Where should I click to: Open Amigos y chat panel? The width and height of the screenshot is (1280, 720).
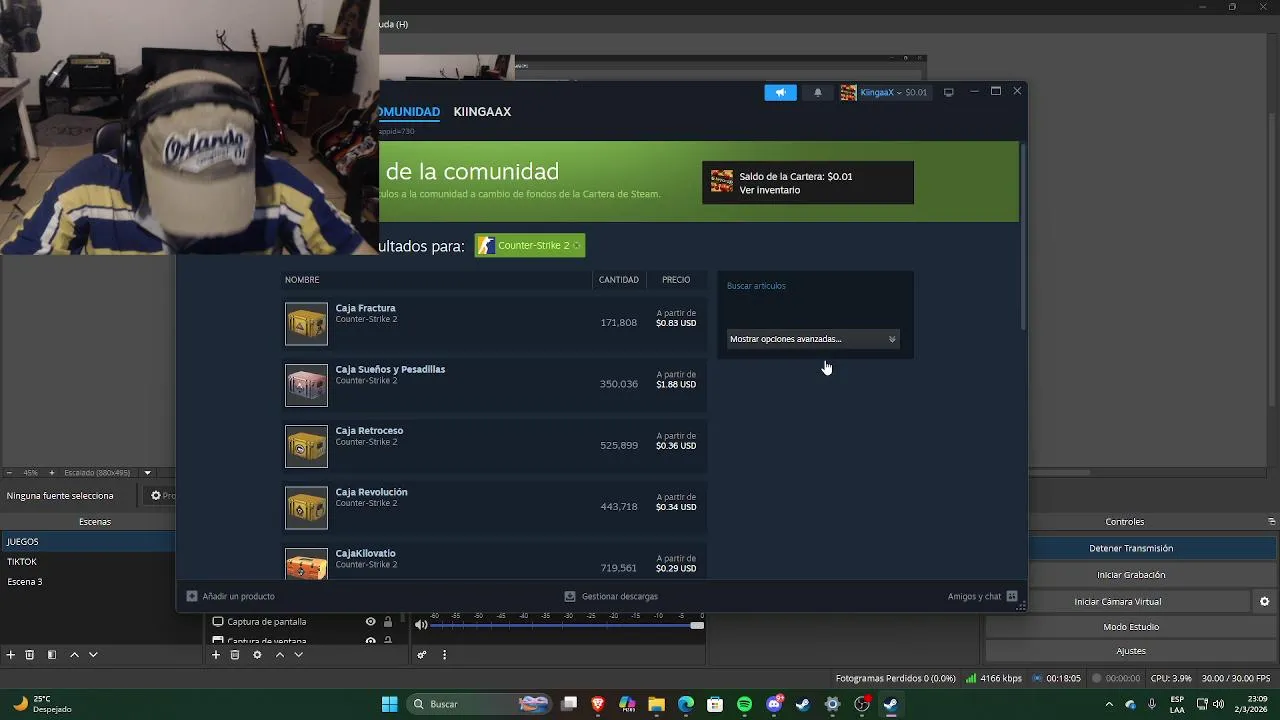pos(983,596)
